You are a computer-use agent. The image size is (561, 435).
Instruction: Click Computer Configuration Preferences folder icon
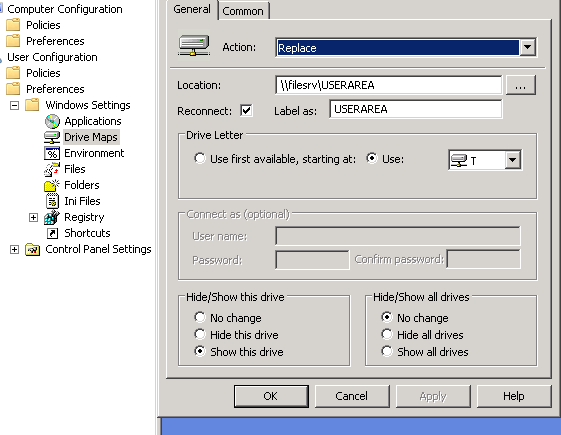point(13,41)
